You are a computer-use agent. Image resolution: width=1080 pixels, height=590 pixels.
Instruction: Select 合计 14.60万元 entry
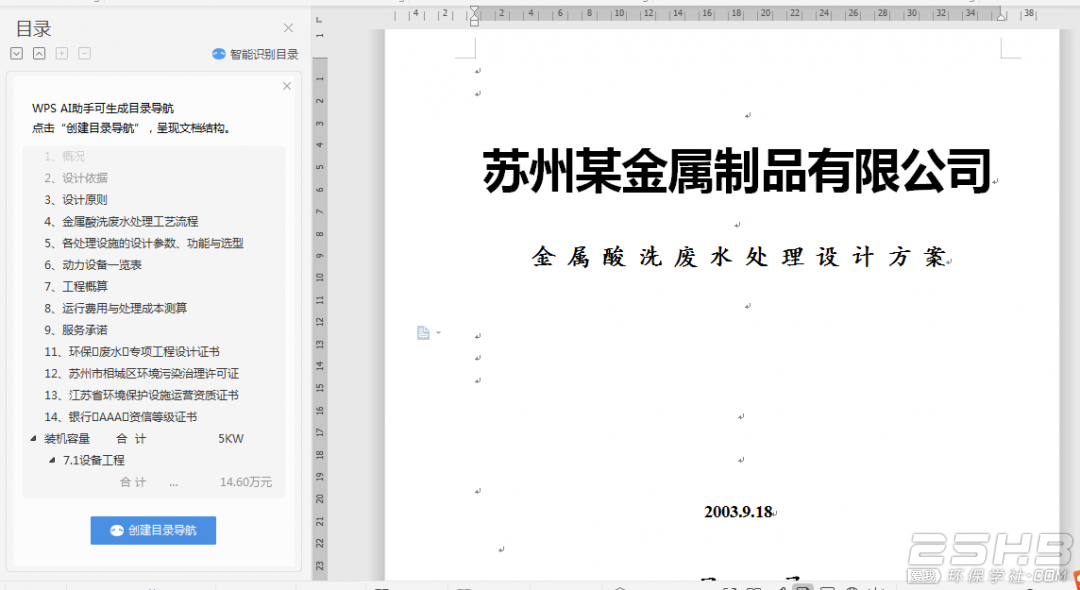(196, 482)
